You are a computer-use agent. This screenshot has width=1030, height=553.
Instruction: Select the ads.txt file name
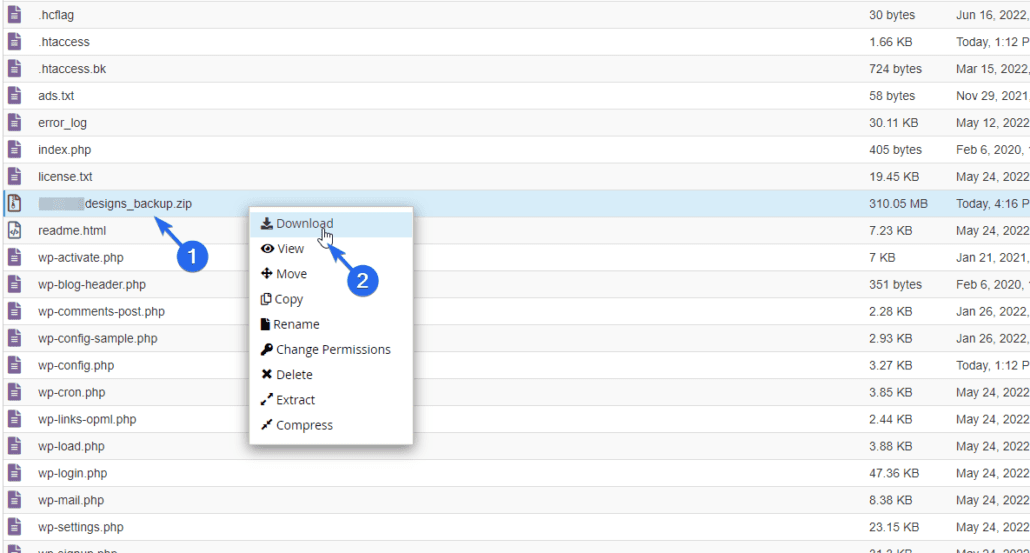pyautogui.click(x=56, y=96)
